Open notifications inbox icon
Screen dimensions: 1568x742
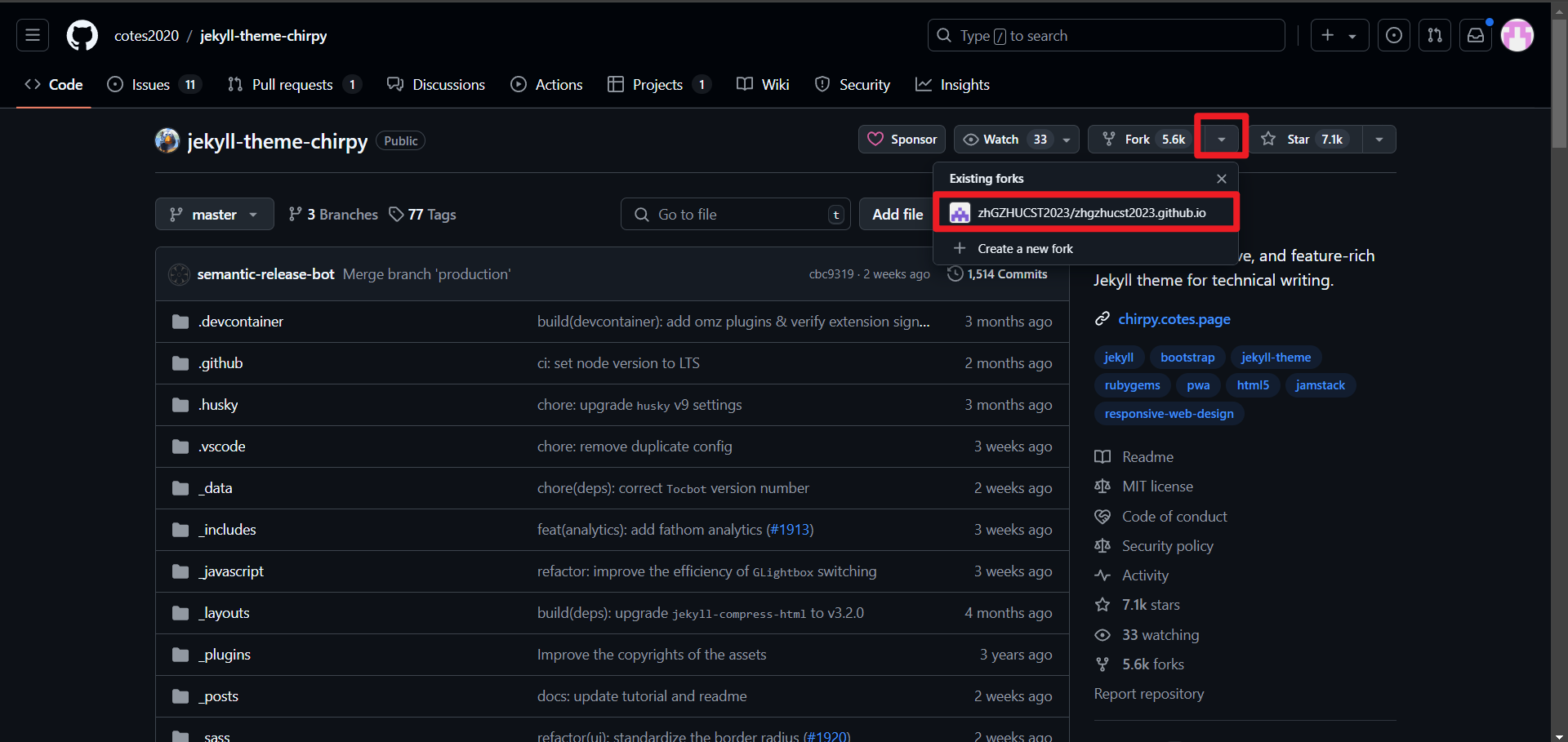[1476, 35]
